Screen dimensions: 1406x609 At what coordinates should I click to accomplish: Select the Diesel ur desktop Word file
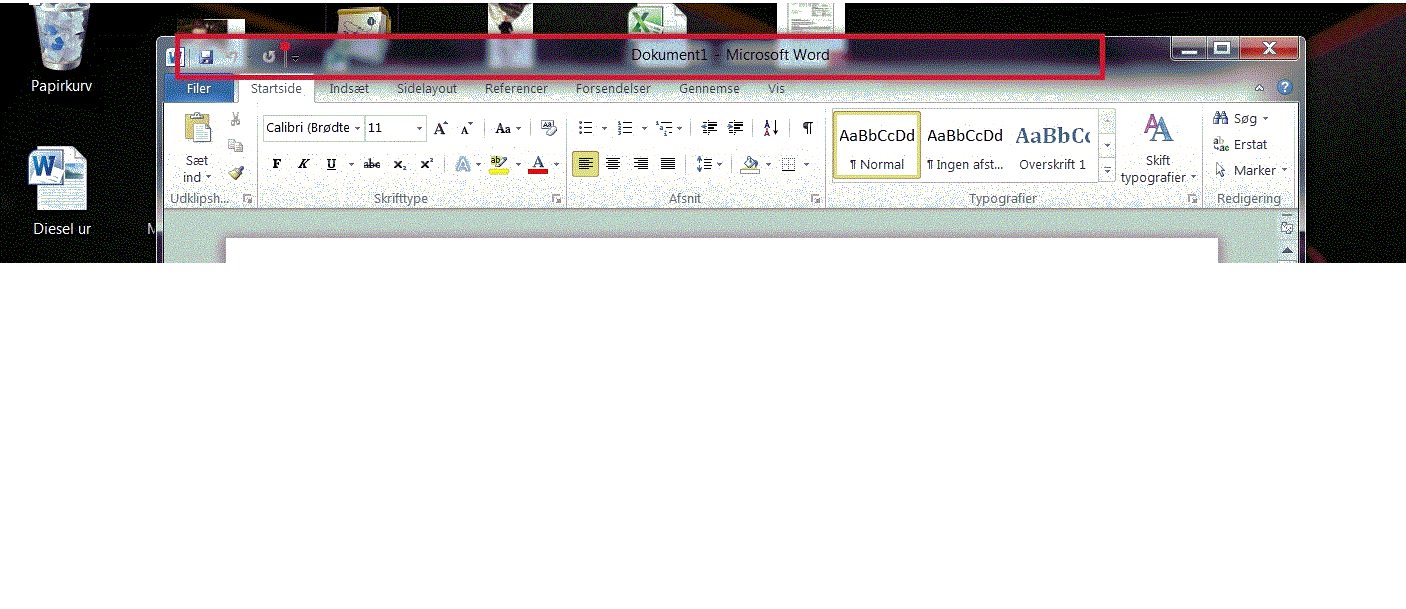tap(62, 193)
